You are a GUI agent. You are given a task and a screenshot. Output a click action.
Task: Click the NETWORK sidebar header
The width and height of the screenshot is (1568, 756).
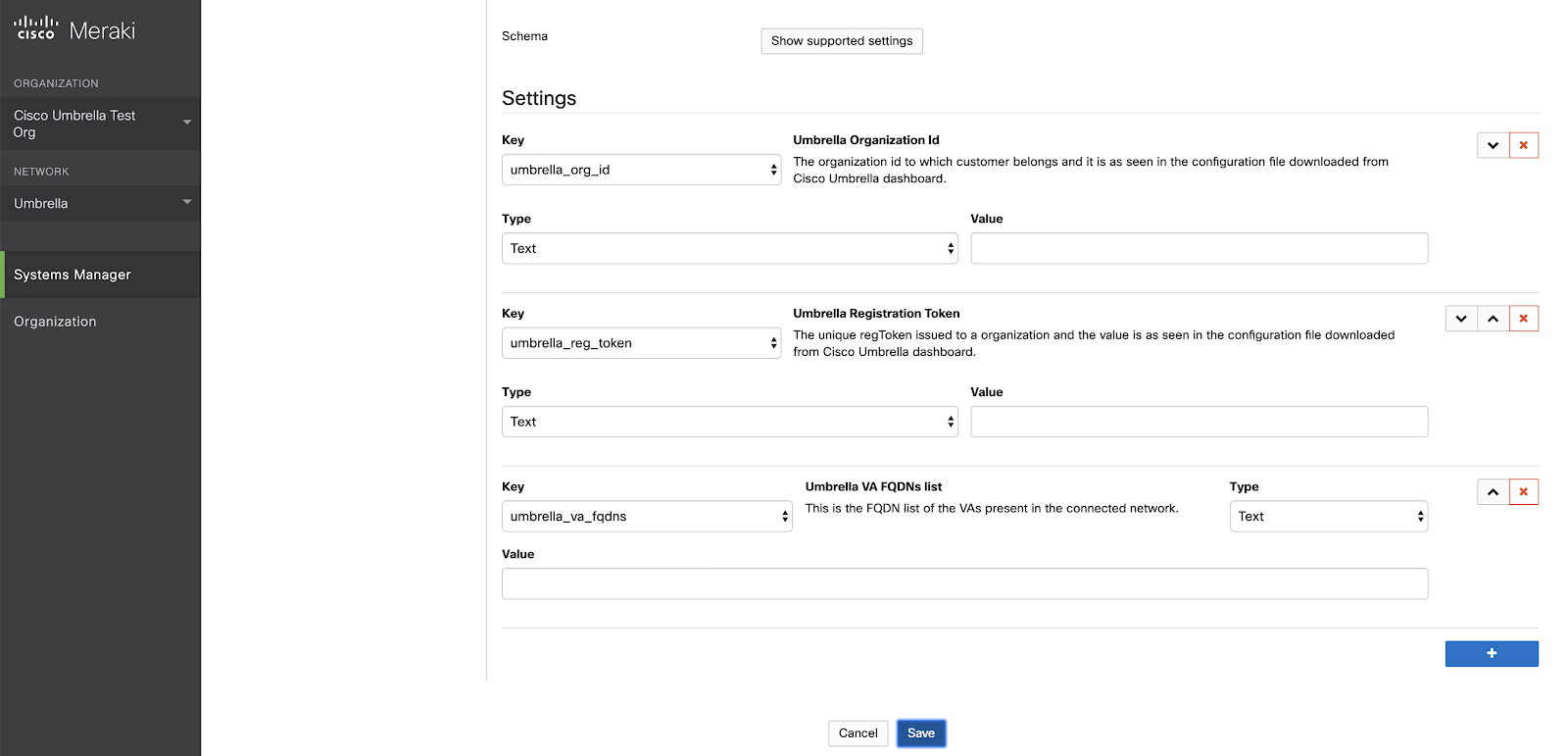41,172
